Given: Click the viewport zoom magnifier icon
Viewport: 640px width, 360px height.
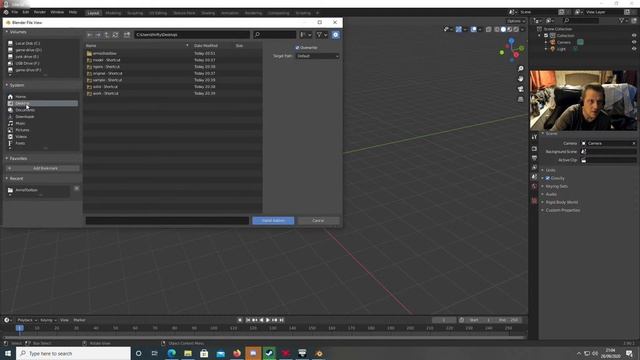Looking at the screenshot, I should click(x=520, y=69).
